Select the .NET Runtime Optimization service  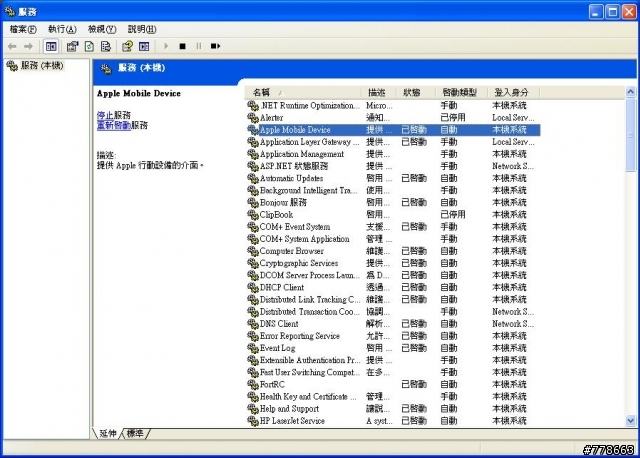click(393, 105)
